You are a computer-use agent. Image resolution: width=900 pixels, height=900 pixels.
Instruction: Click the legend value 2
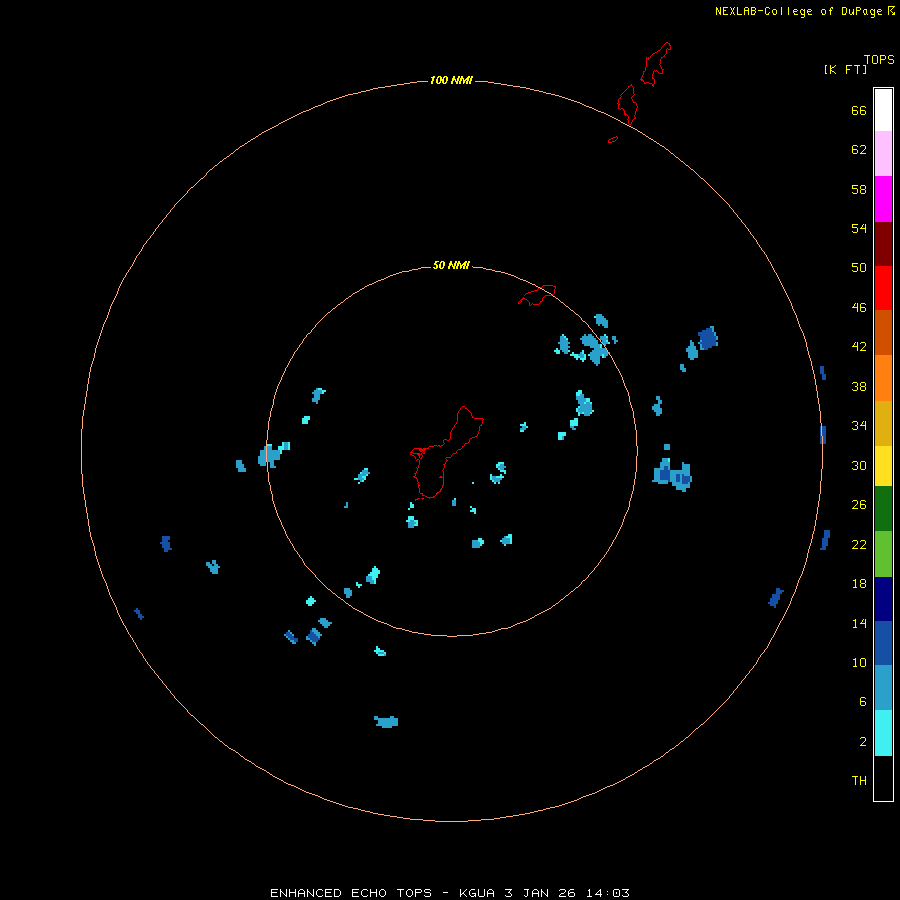863,742
